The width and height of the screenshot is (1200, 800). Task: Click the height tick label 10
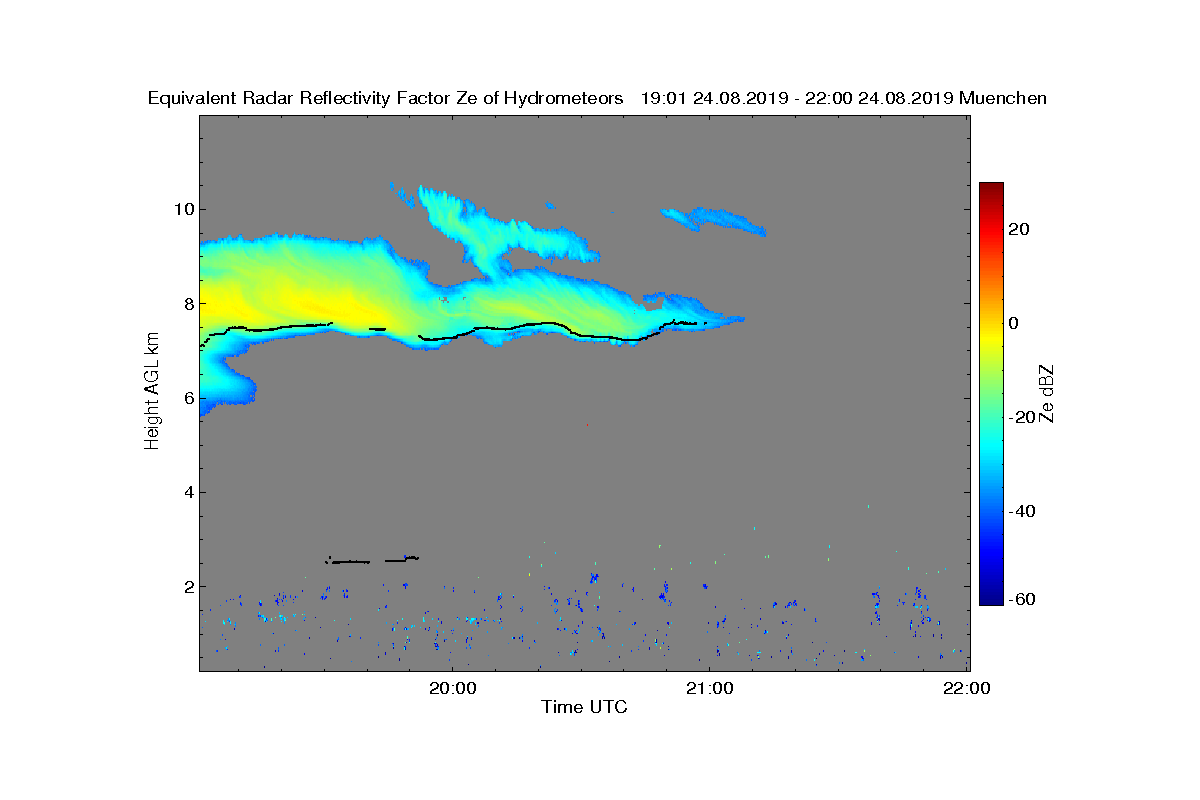point(182,209)
